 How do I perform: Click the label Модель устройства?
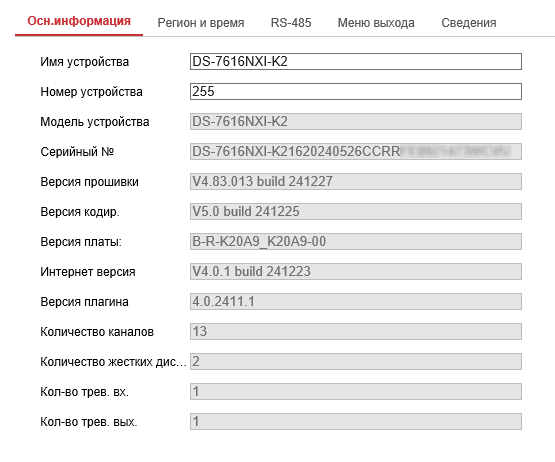(95, 122)
